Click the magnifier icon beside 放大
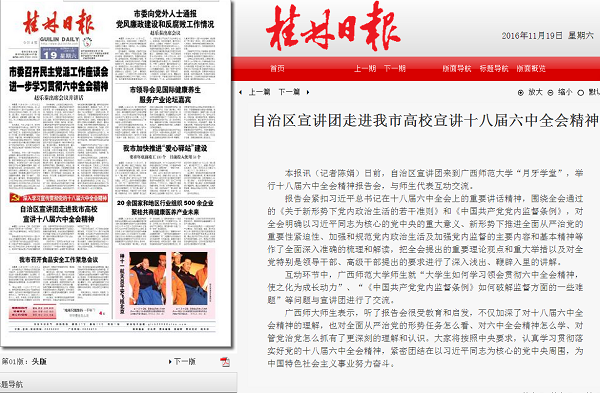Viewport: 600px width, 393px height. (520, 93)
